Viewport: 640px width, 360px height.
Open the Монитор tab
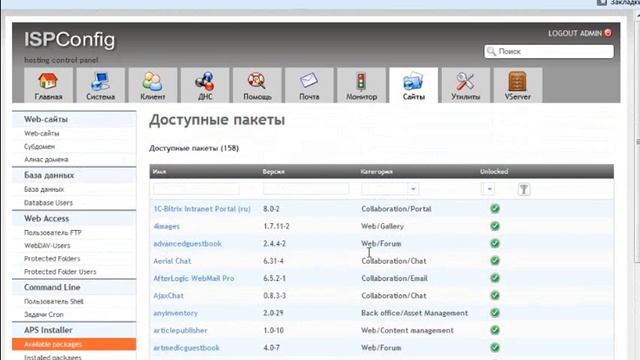[361, 85]
